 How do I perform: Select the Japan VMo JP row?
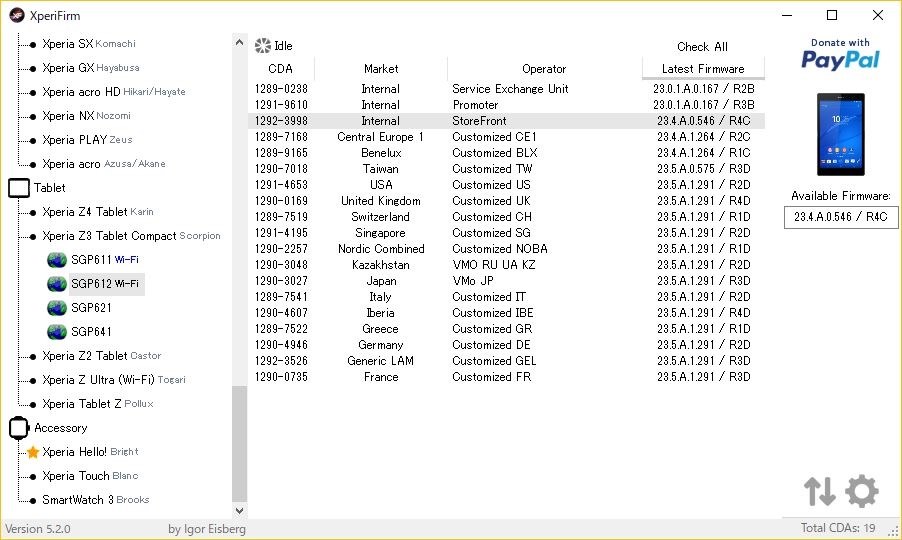tap(506, 281)
